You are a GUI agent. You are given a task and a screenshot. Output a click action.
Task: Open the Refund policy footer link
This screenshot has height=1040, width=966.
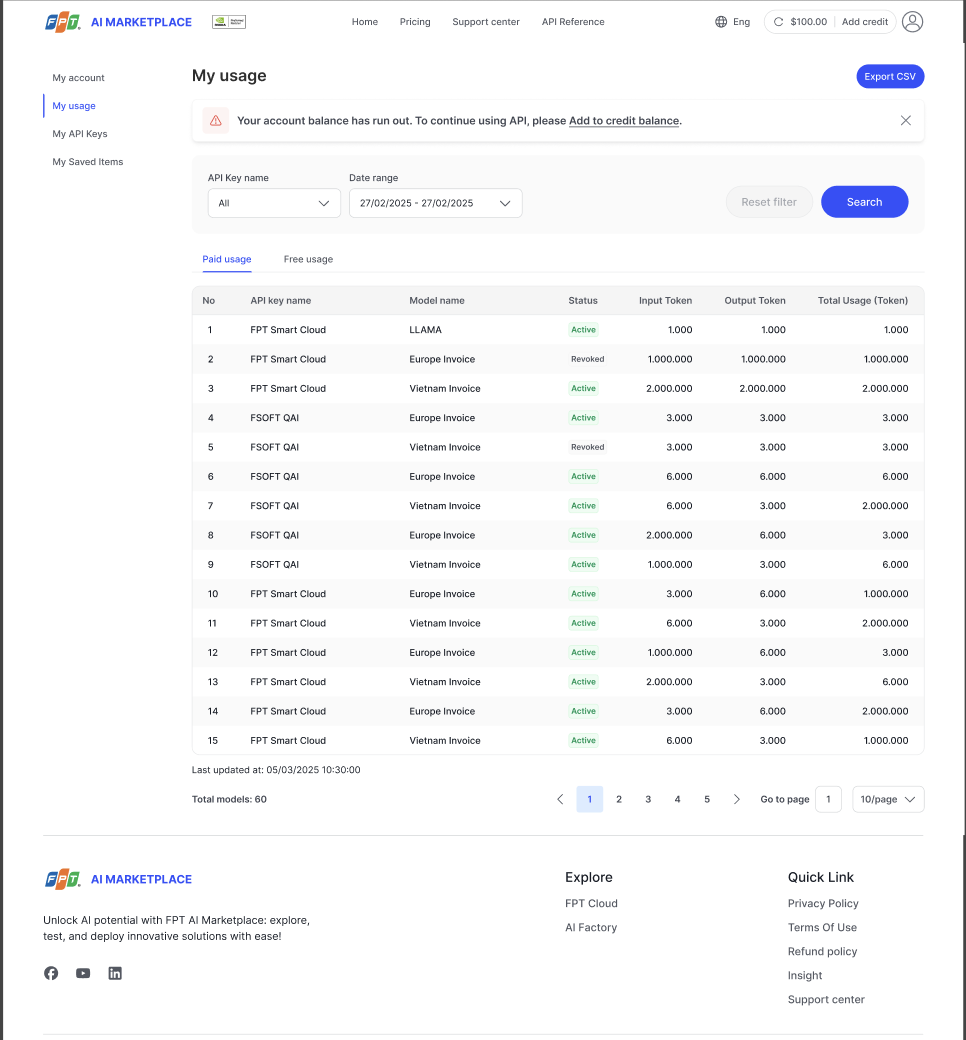click(822, 951)
